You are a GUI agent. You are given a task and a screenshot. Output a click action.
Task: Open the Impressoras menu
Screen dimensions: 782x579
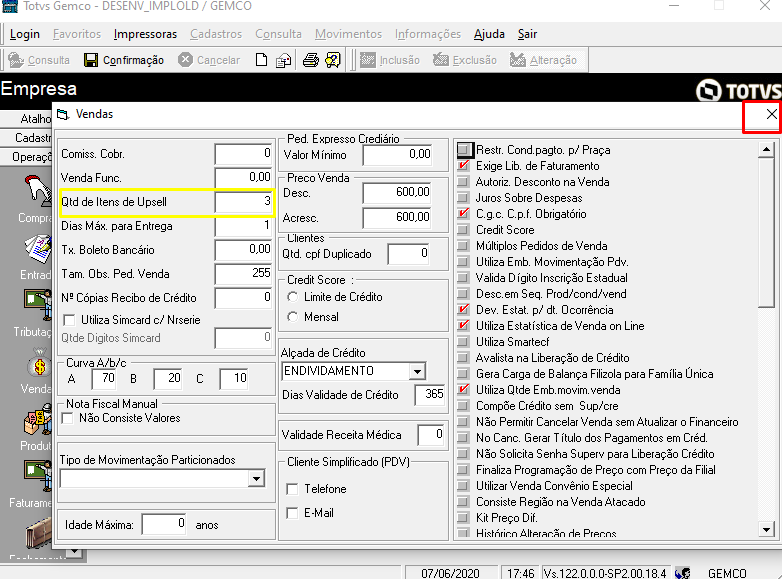tap(145, 34)
